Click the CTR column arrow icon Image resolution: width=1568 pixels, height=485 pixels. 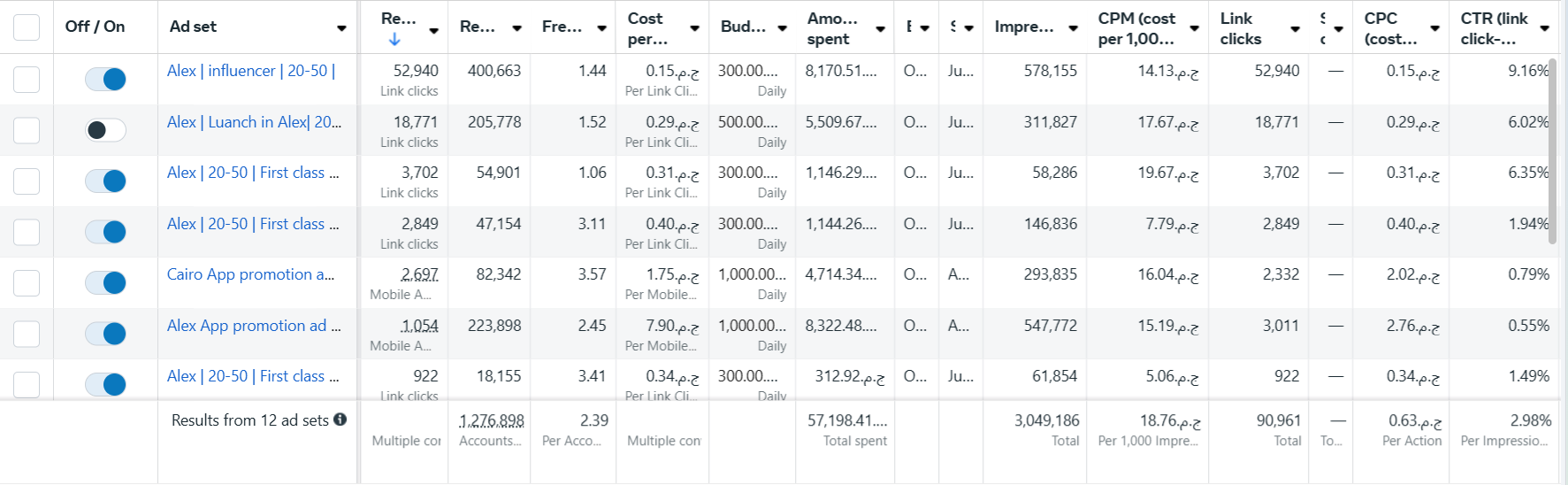[1544, 28]
